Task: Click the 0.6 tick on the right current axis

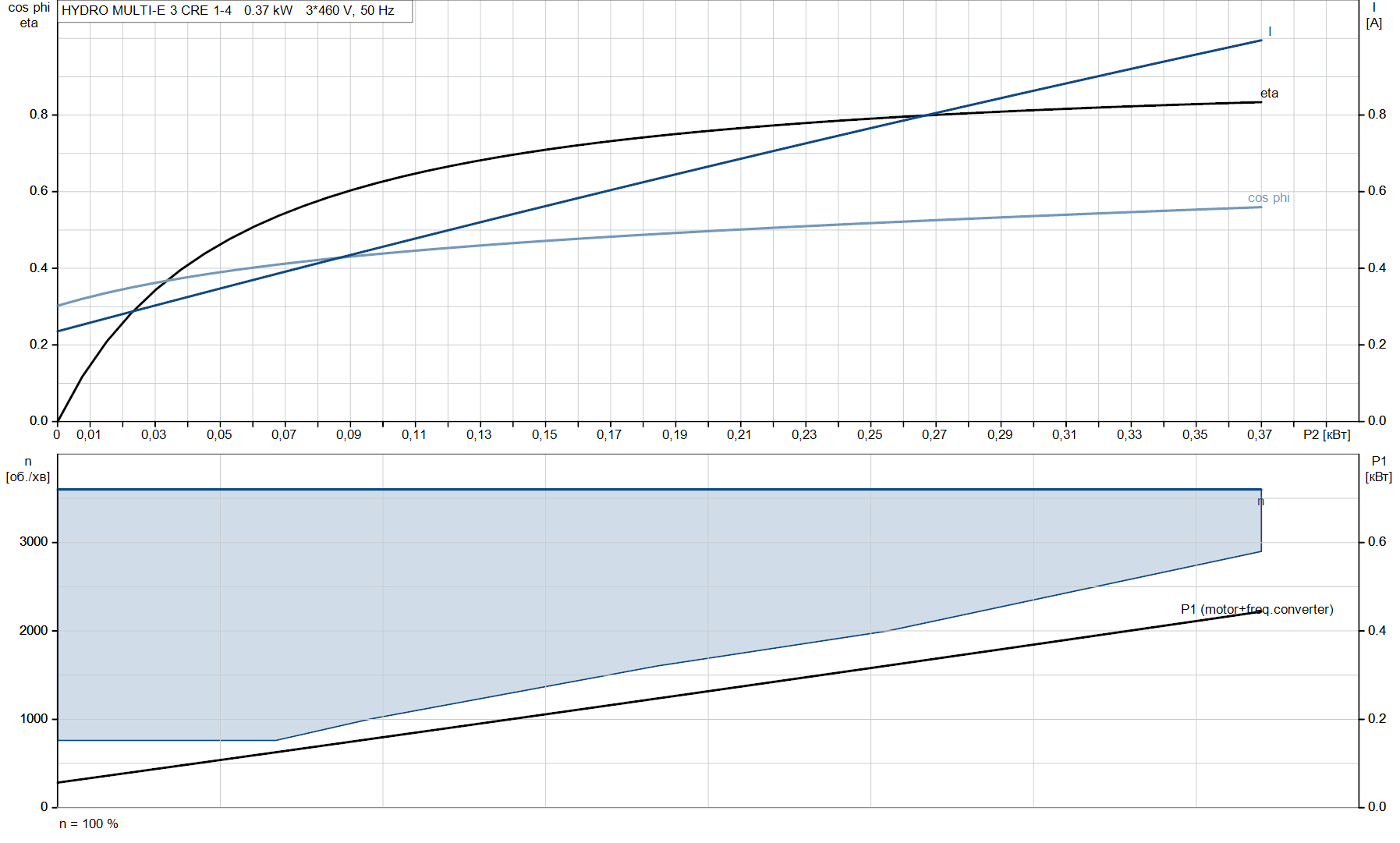Action: coord(1377,191)
